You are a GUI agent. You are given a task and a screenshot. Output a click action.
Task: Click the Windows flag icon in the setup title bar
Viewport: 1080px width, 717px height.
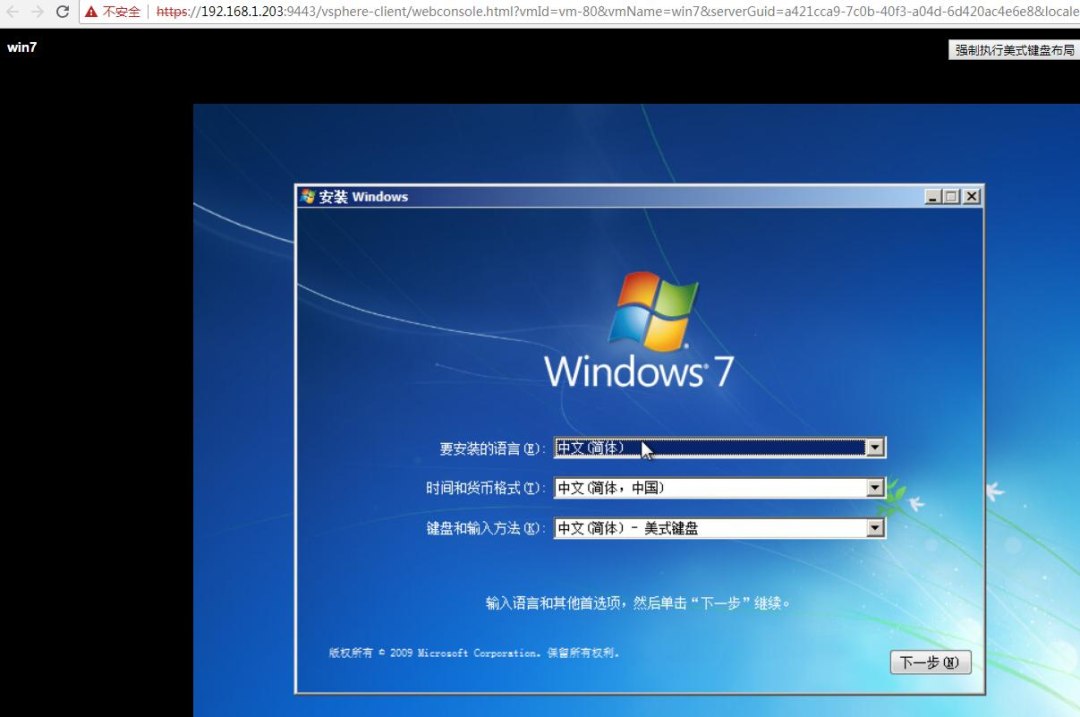click(x=308, y=196)
